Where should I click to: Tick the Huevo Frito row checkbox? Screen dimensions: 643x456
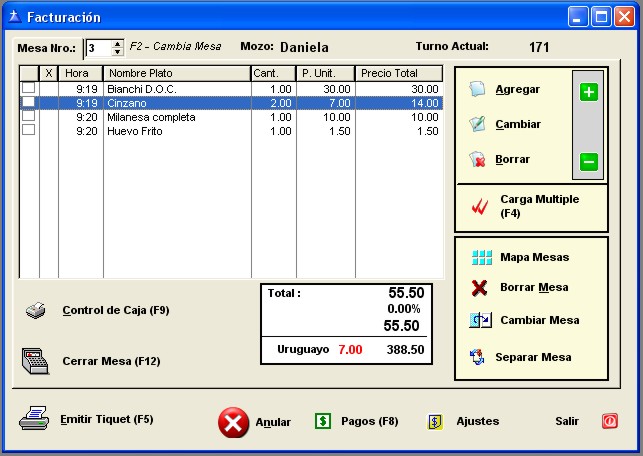[28, 131]
